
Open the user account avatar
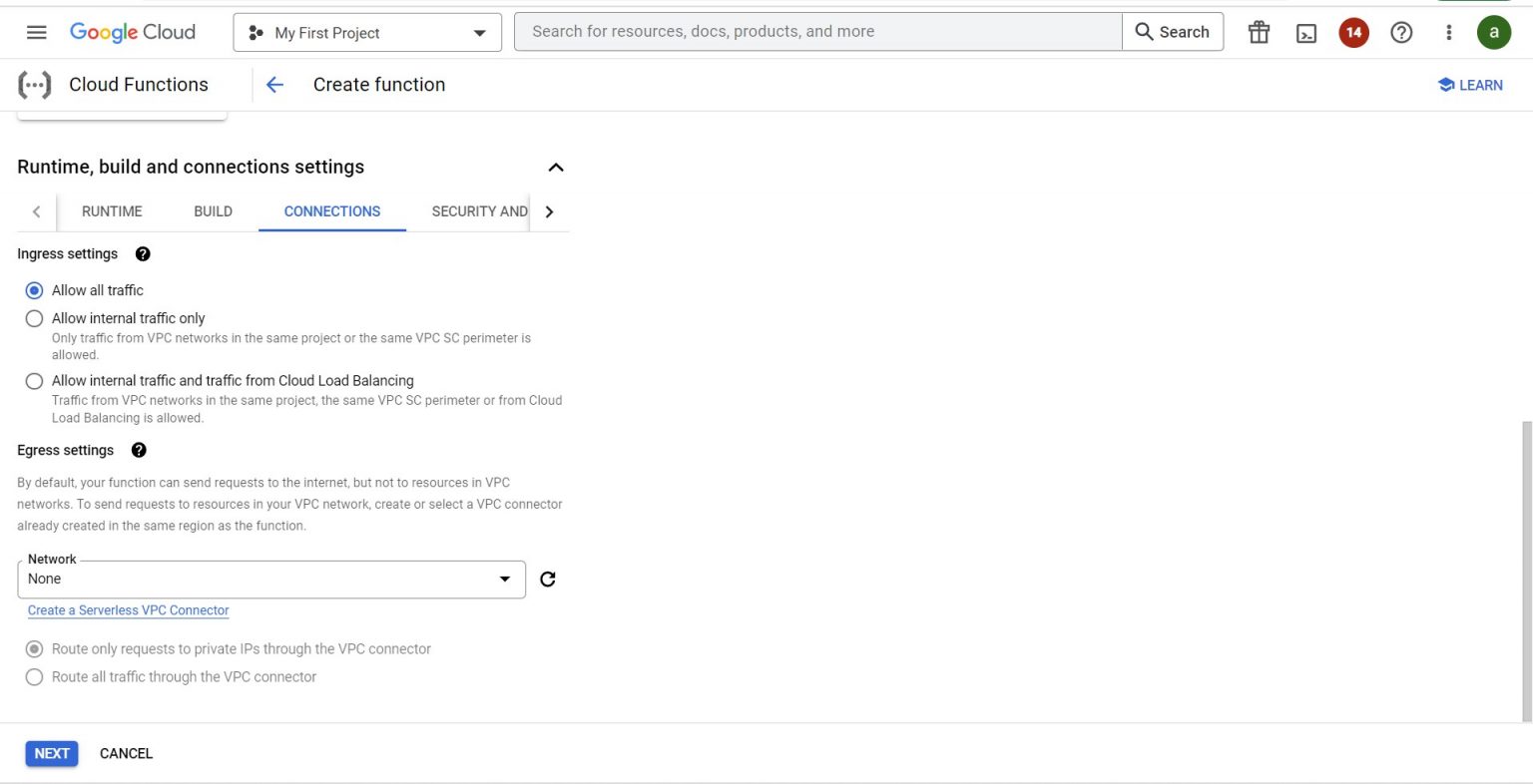click(x=1493, y=32)
